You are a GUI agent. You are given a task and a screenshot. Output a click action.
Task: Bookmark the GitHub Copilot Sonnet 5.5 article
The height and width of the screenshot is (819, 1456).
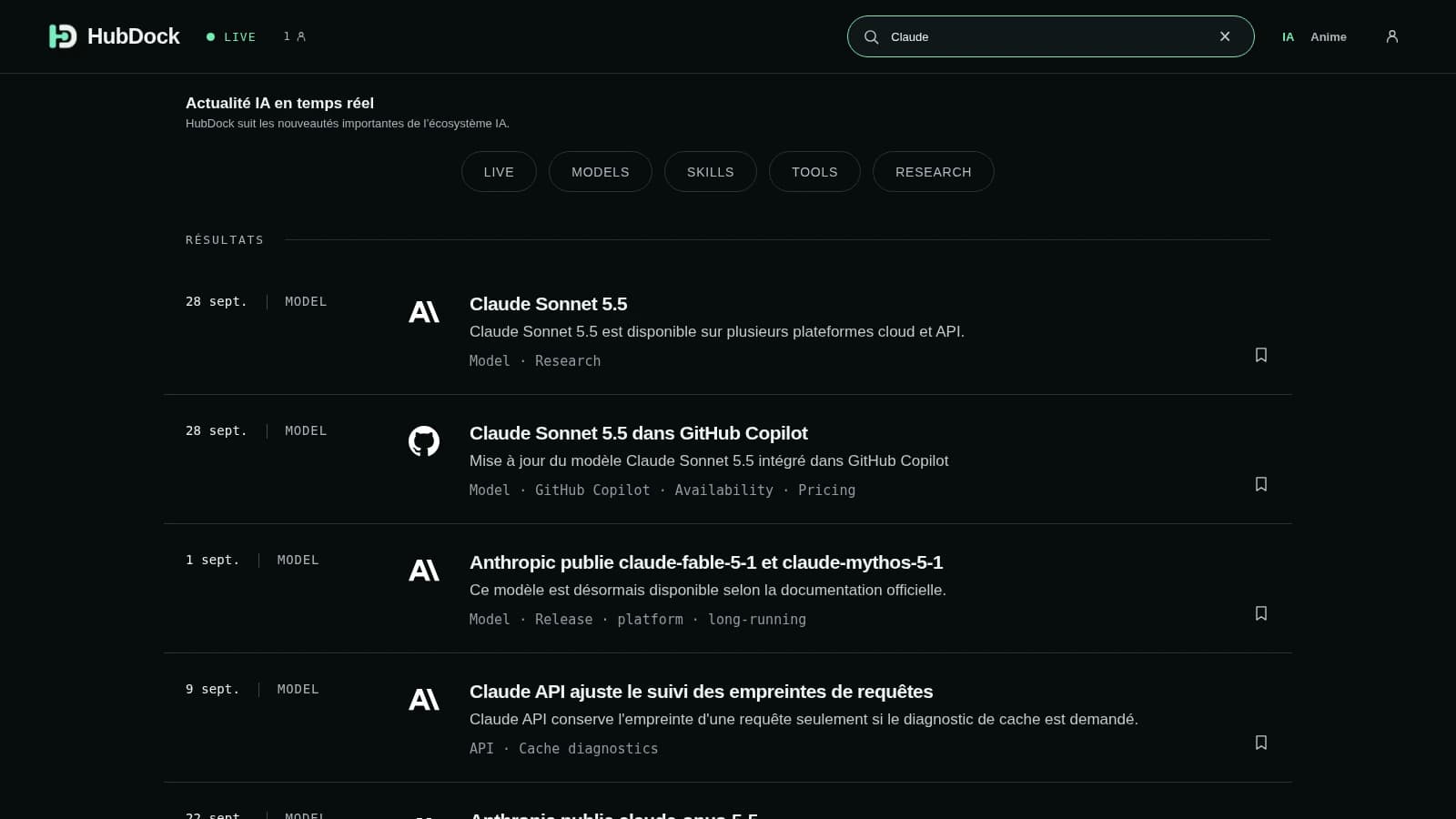tap(1261, 484)
